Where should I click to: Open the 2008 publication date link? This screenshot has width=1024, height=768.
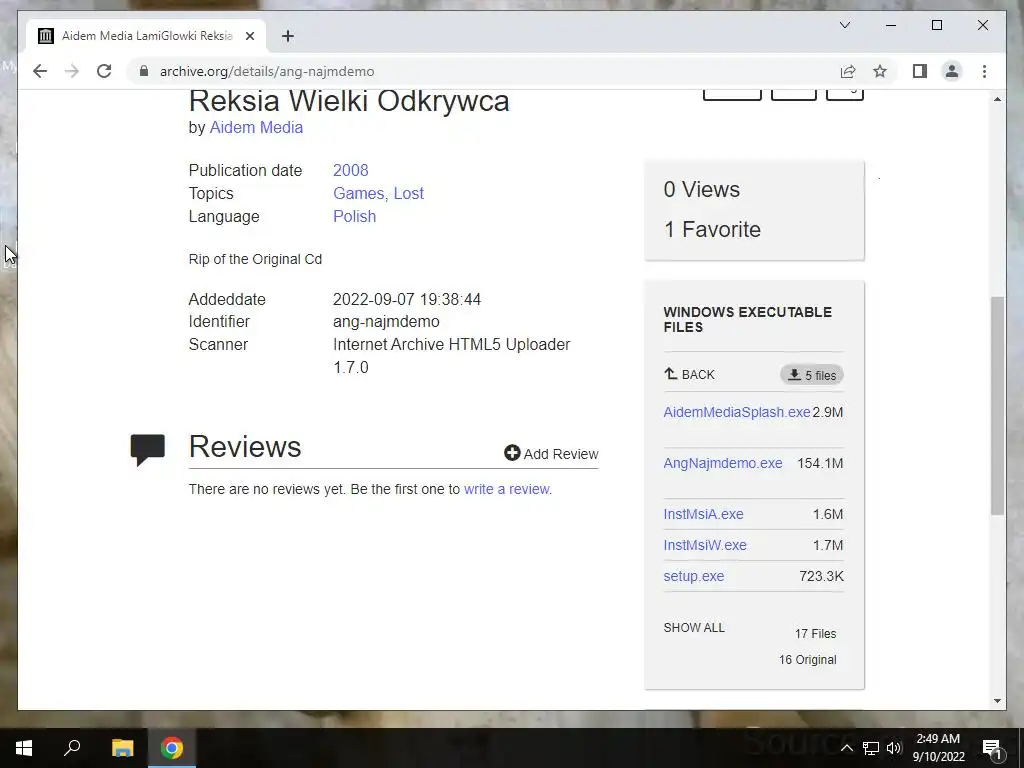351,170
